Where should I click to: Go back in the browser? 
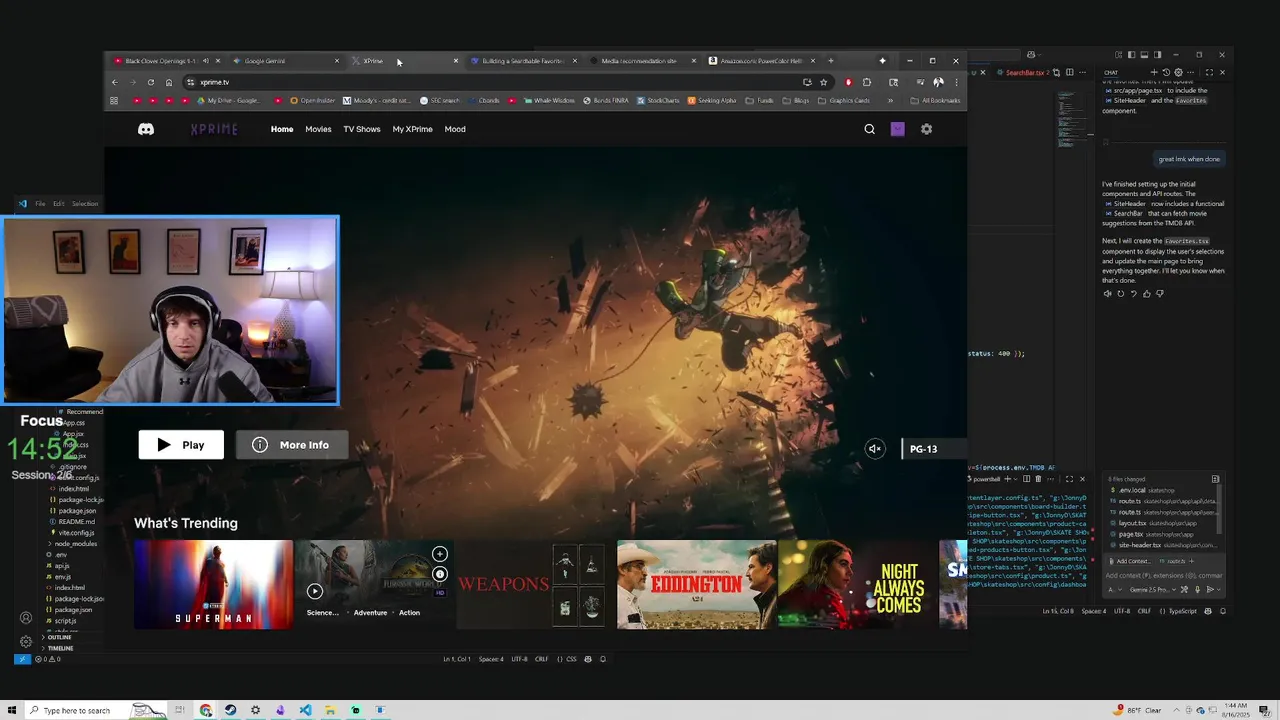(115, 82)
